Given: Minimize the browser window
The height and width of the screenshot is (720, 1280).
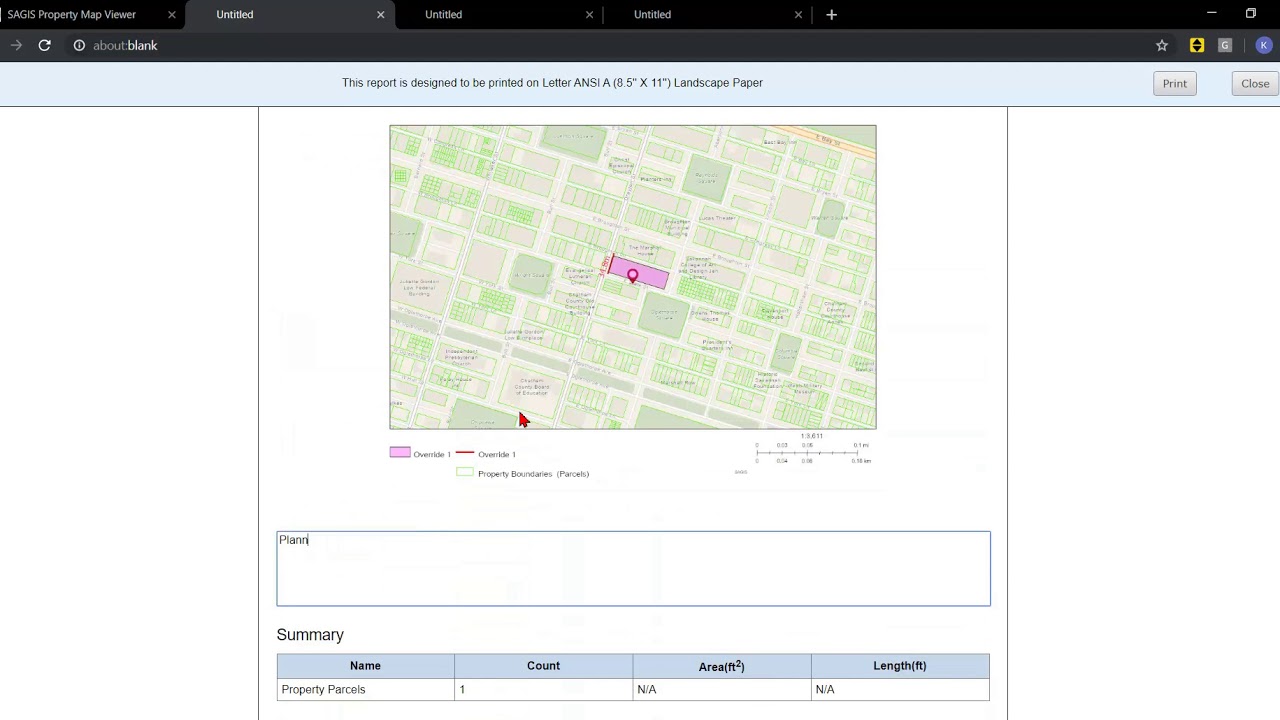Looking at the screenshot, I should click(1211, 14).
